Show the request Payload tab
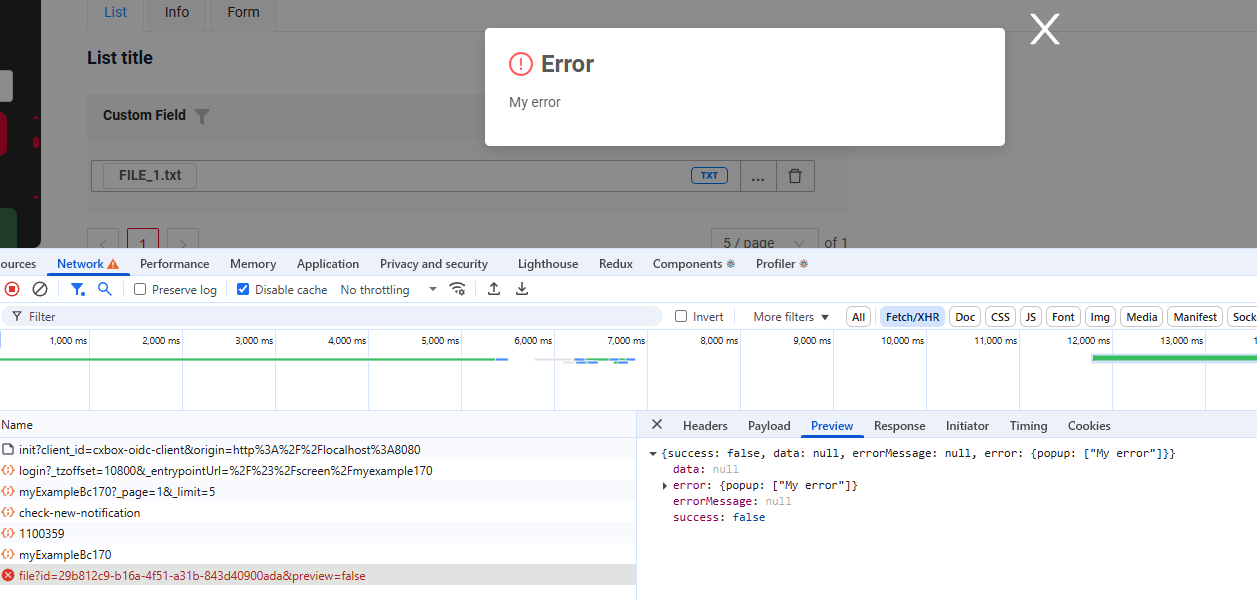1257x600 pixels. click(x=769, y=426)
